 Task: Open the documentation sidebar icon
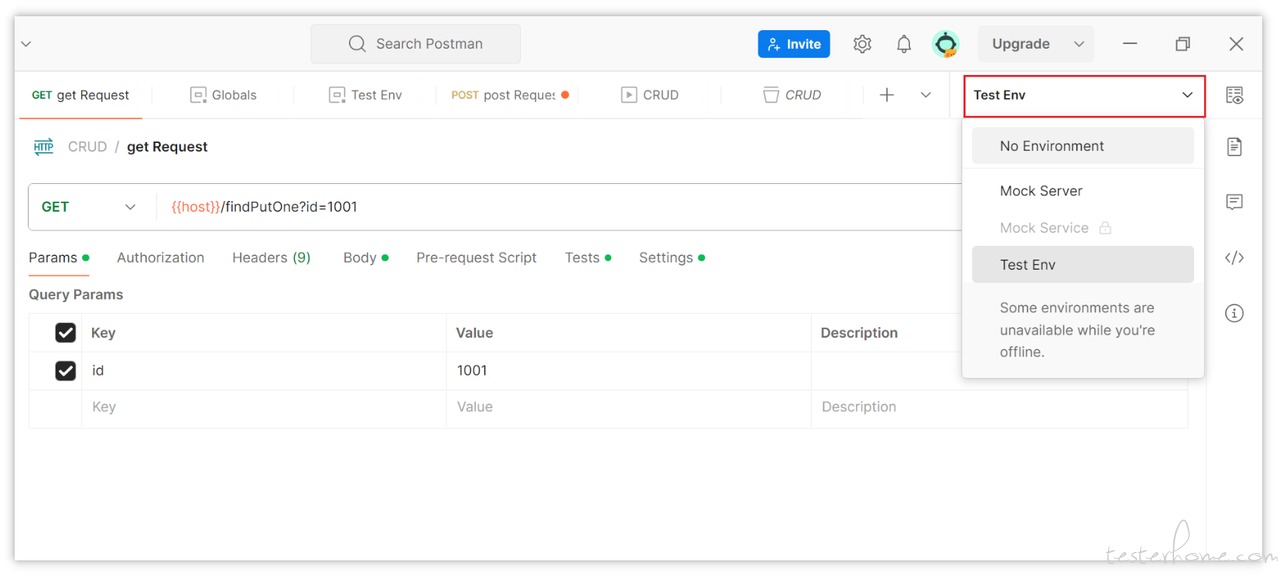[x=1235, y=147]
